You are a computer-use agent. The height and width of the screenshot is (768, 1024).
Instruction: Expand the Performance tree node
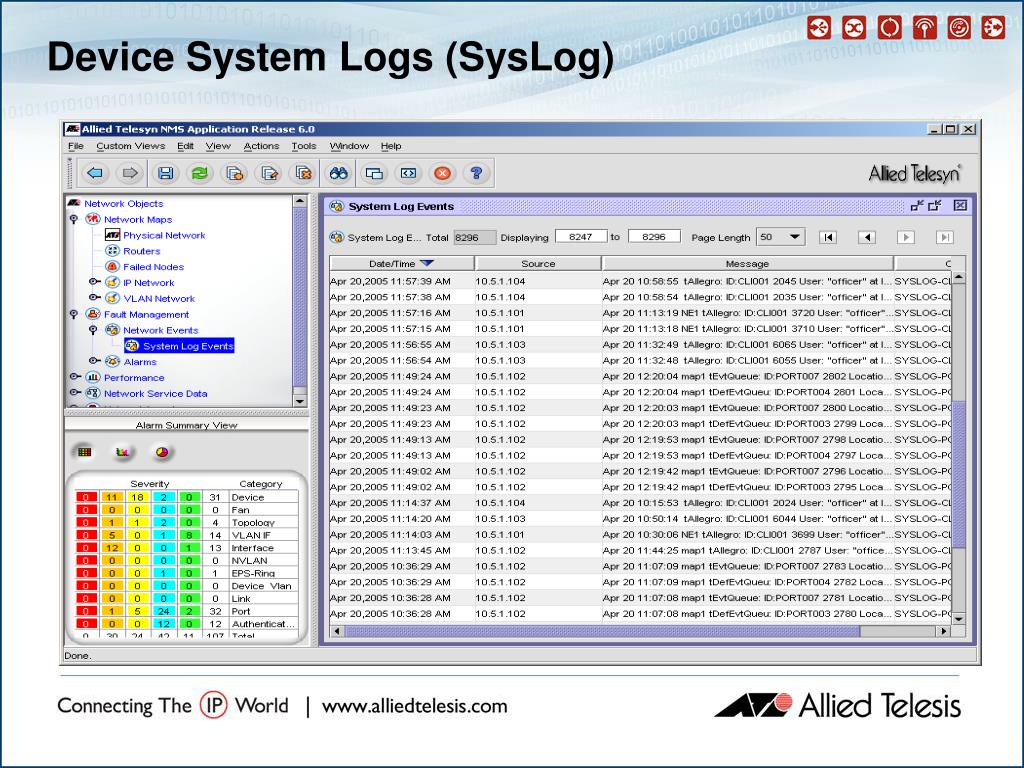74,377
